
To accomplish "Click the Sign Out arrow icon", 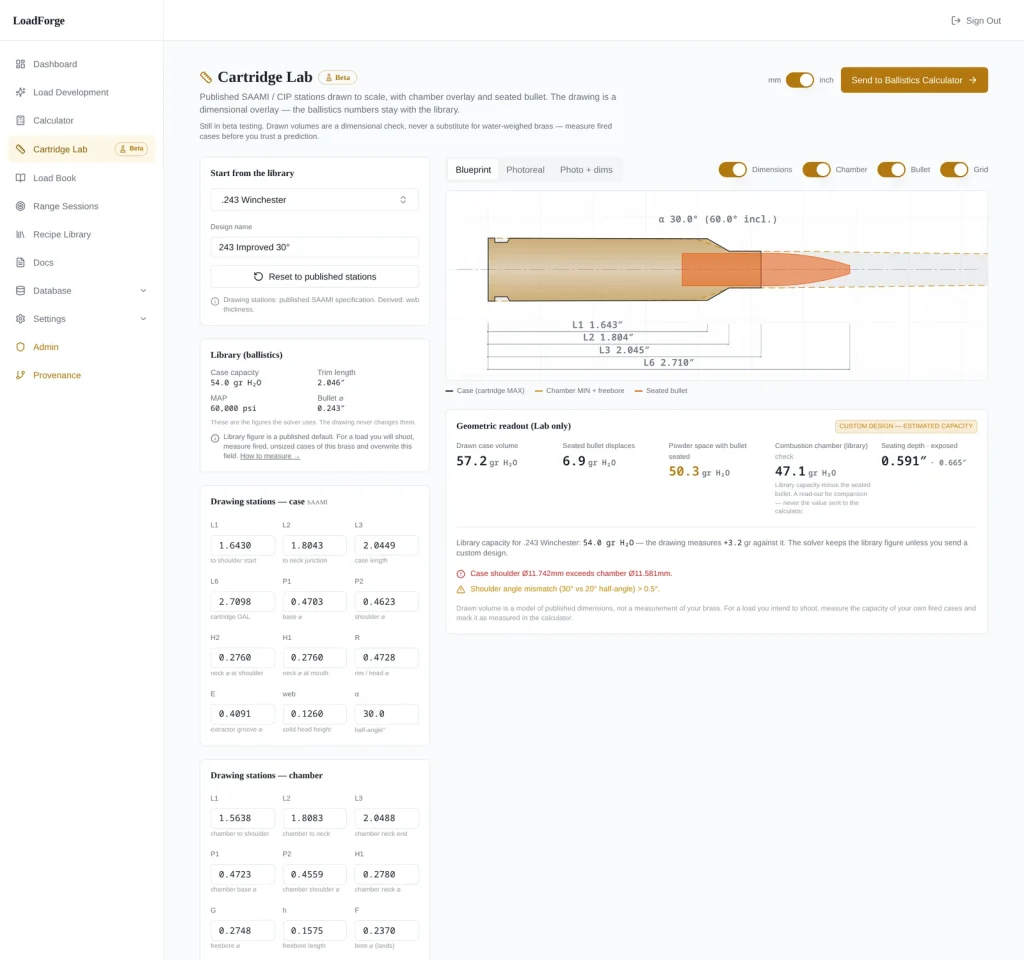I will (955, 20).
